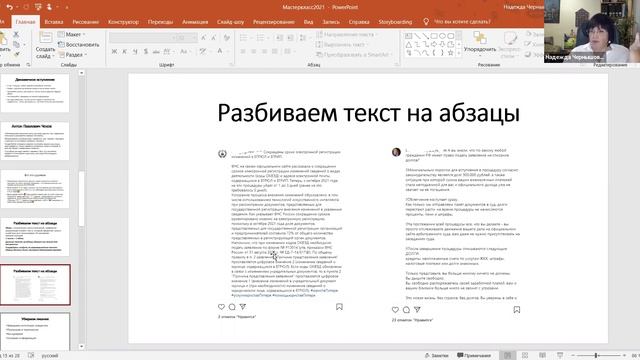Click the increase font size icon
The image size is (640, 360).
pyautogui.click(x=203, y=38)
